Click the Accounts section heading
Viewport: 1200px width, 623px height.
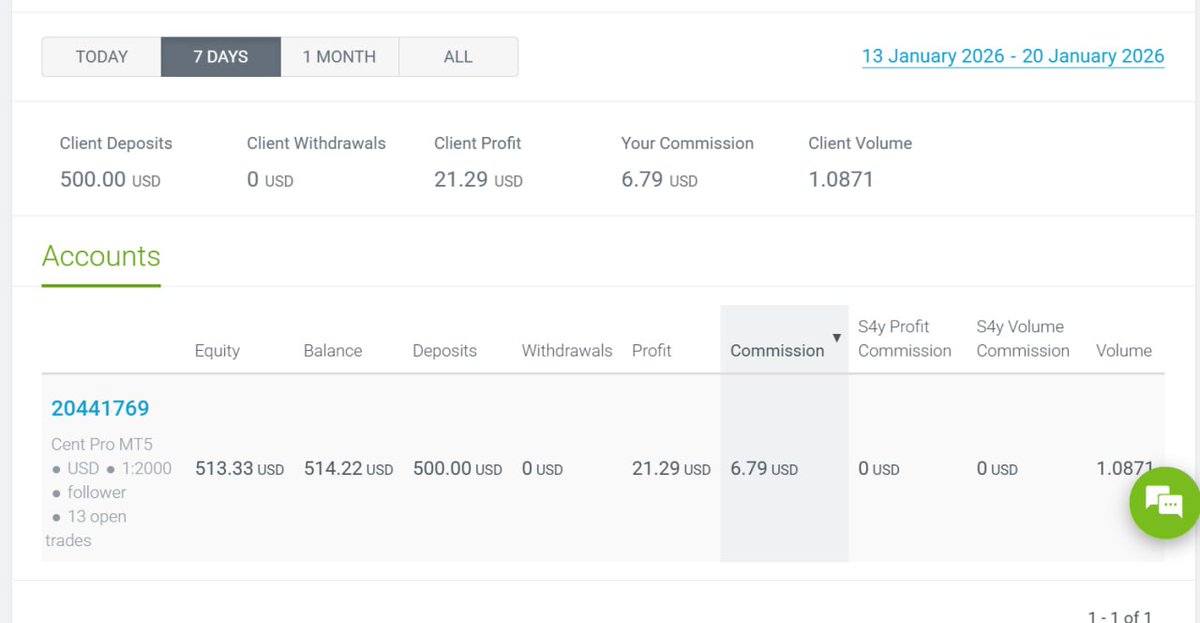(101, 256)
